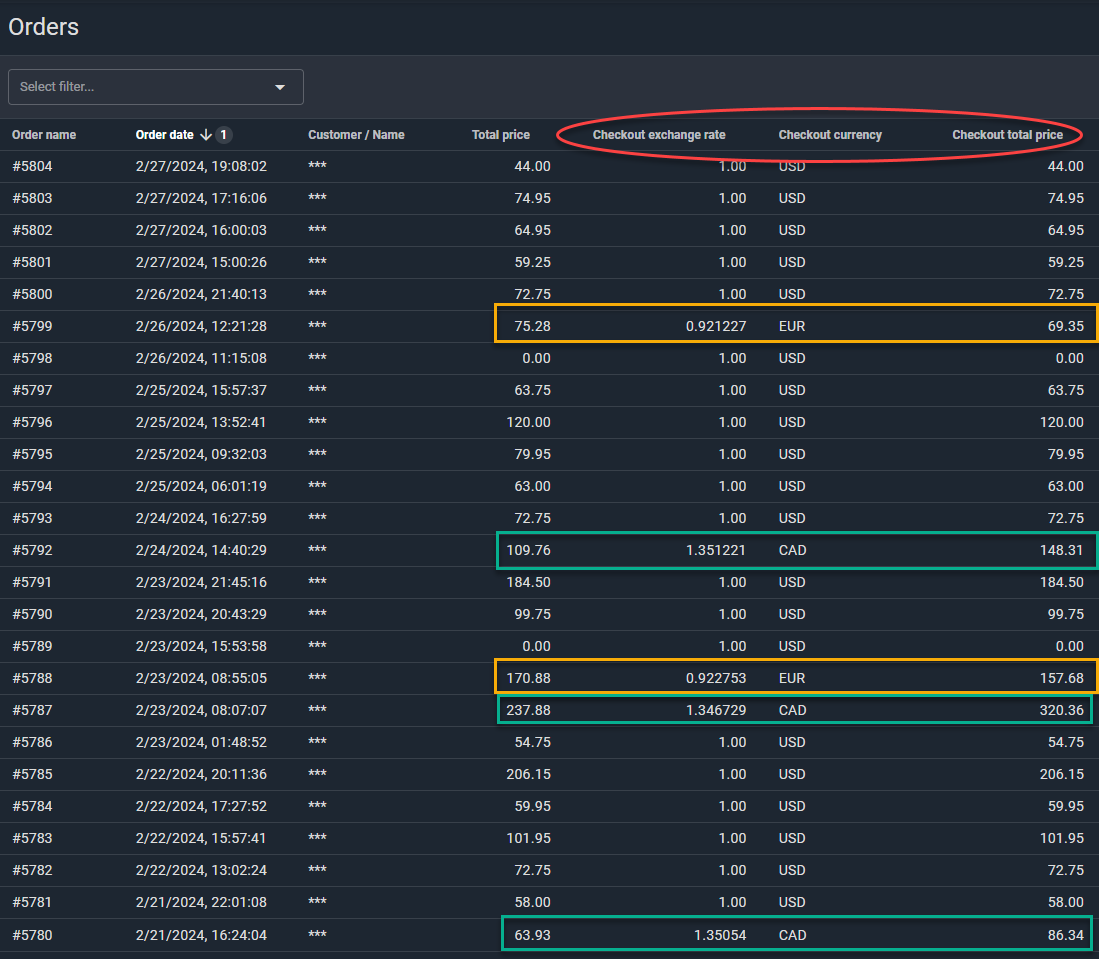Sort by Checkout total price header
The image size is (1099, 959).
point(1007,135)
